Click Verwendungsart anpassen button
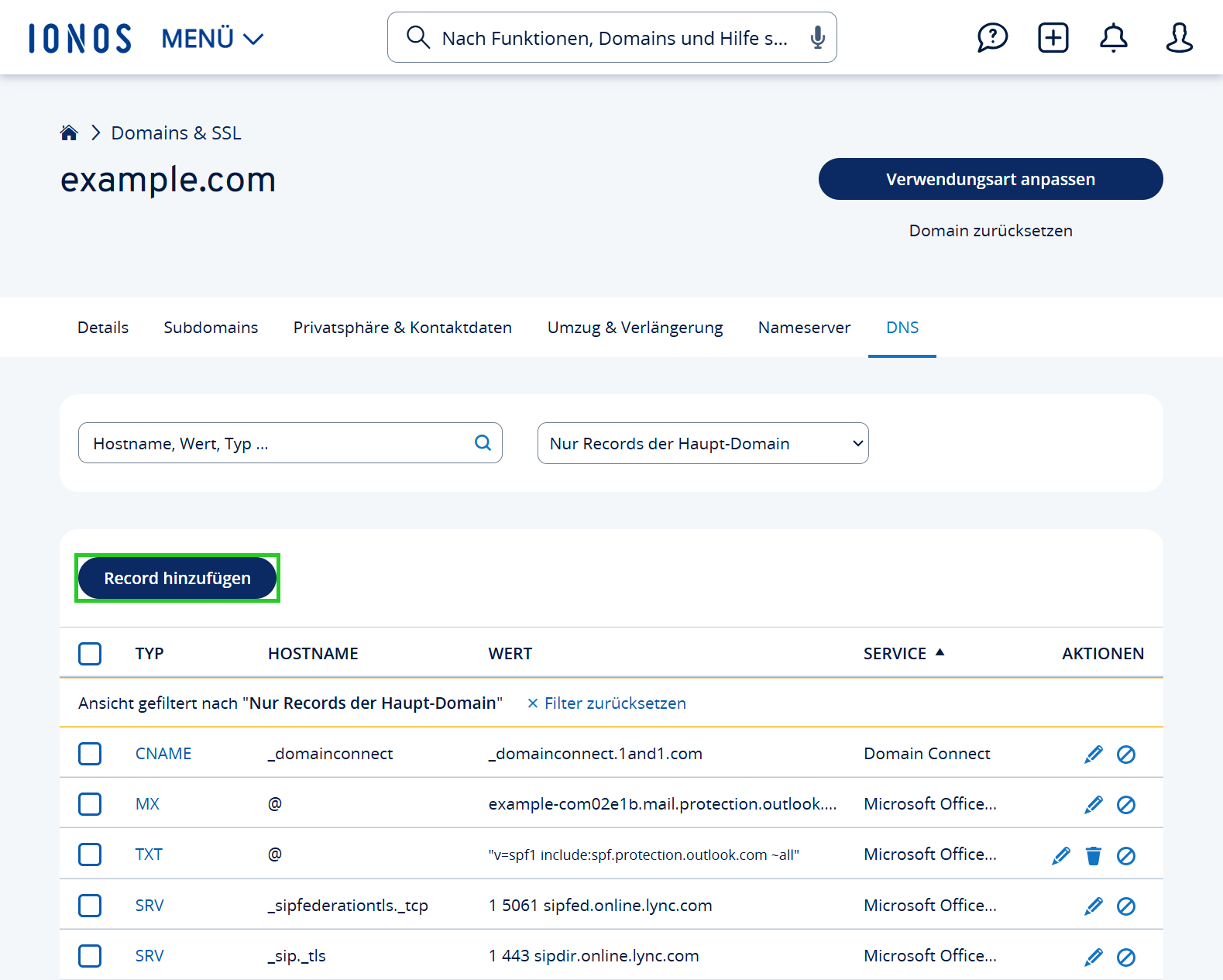The height and width of the screenshot is (980, 1223). click(x=991, y=179)
